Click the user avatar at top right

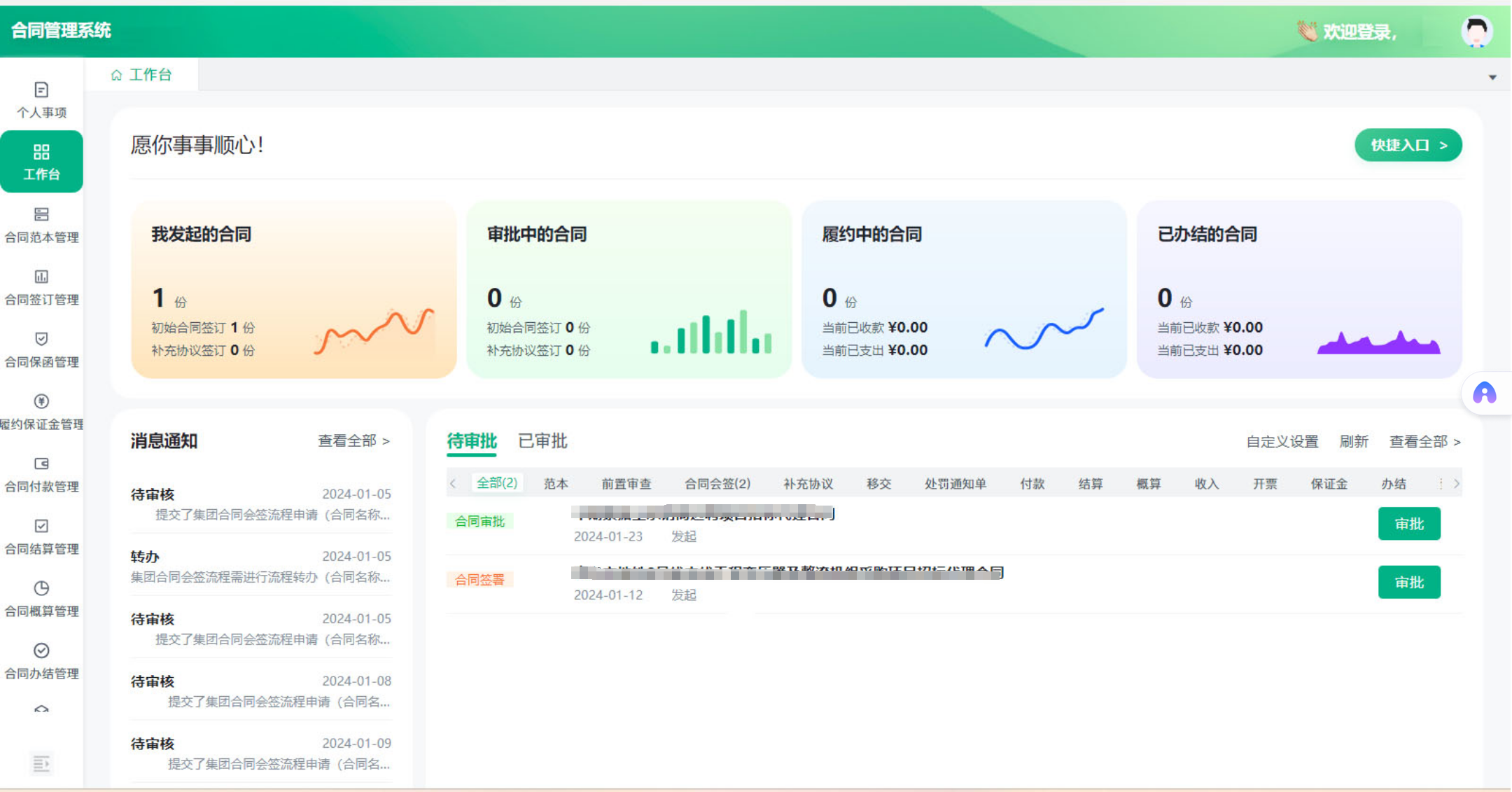pos(1476,32)
